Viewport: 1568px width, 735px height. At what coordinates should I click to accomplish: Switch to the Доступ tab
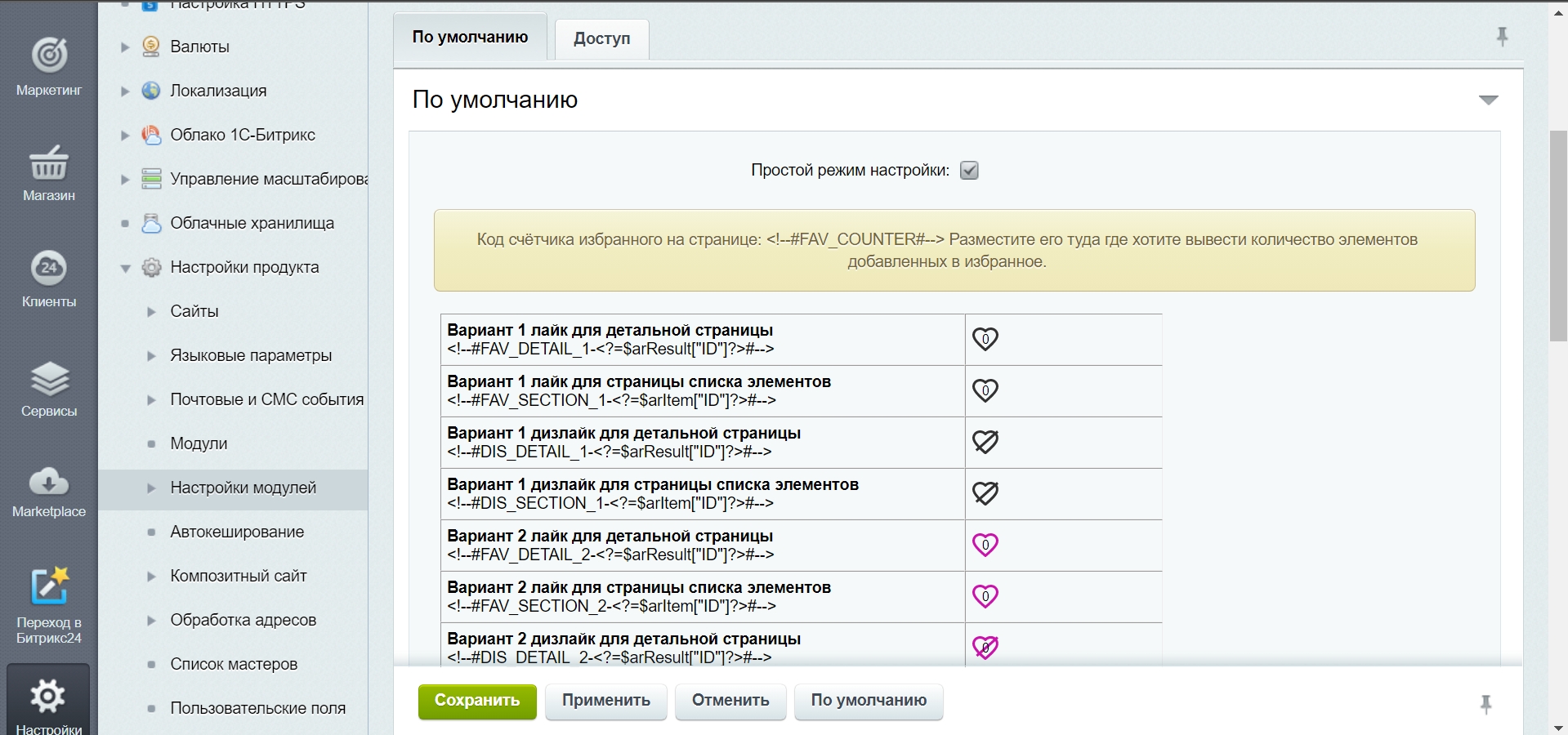point(601,38)
